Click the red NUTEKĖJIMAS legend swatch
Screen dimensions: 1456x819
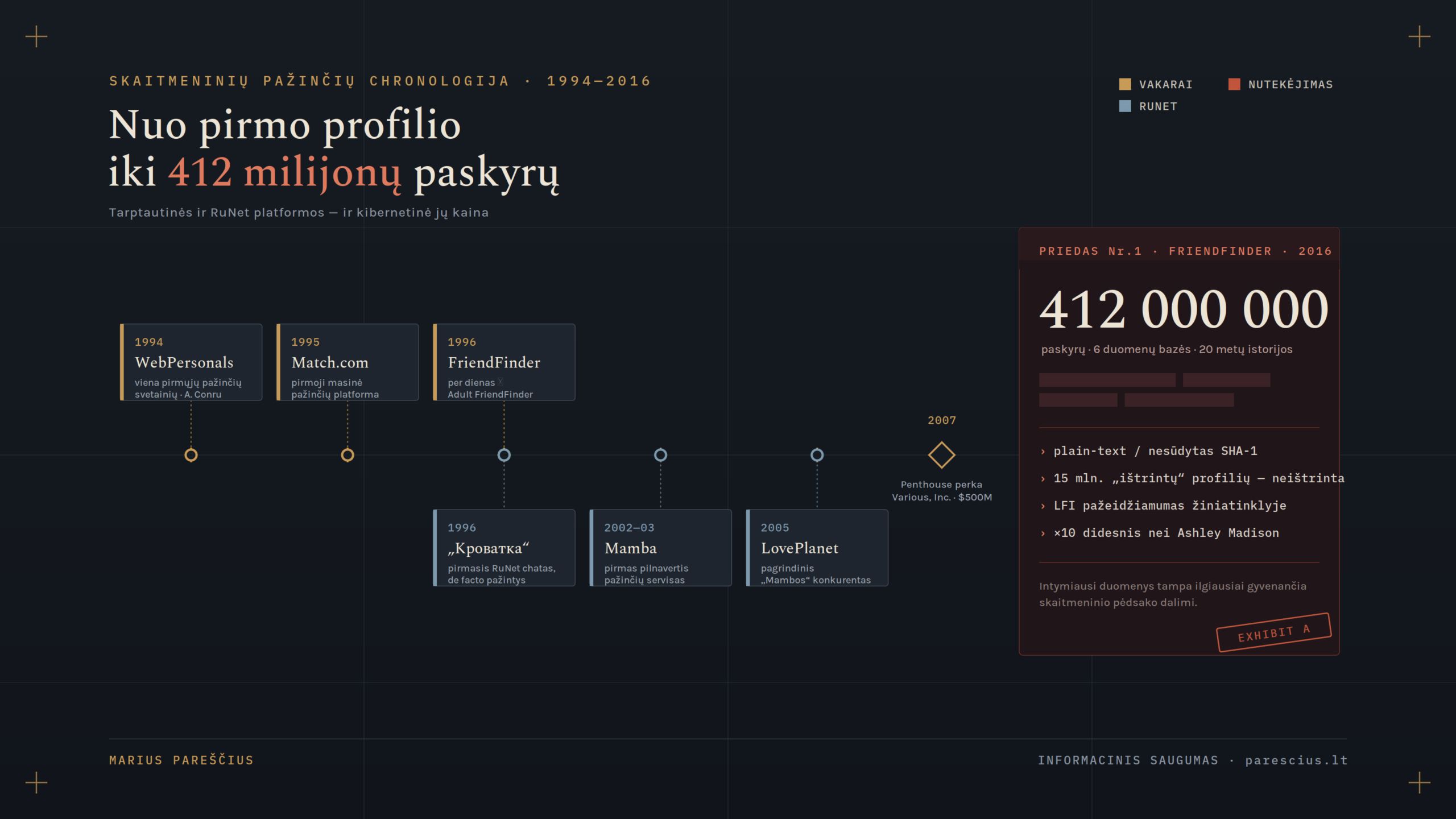[1234, 84]
